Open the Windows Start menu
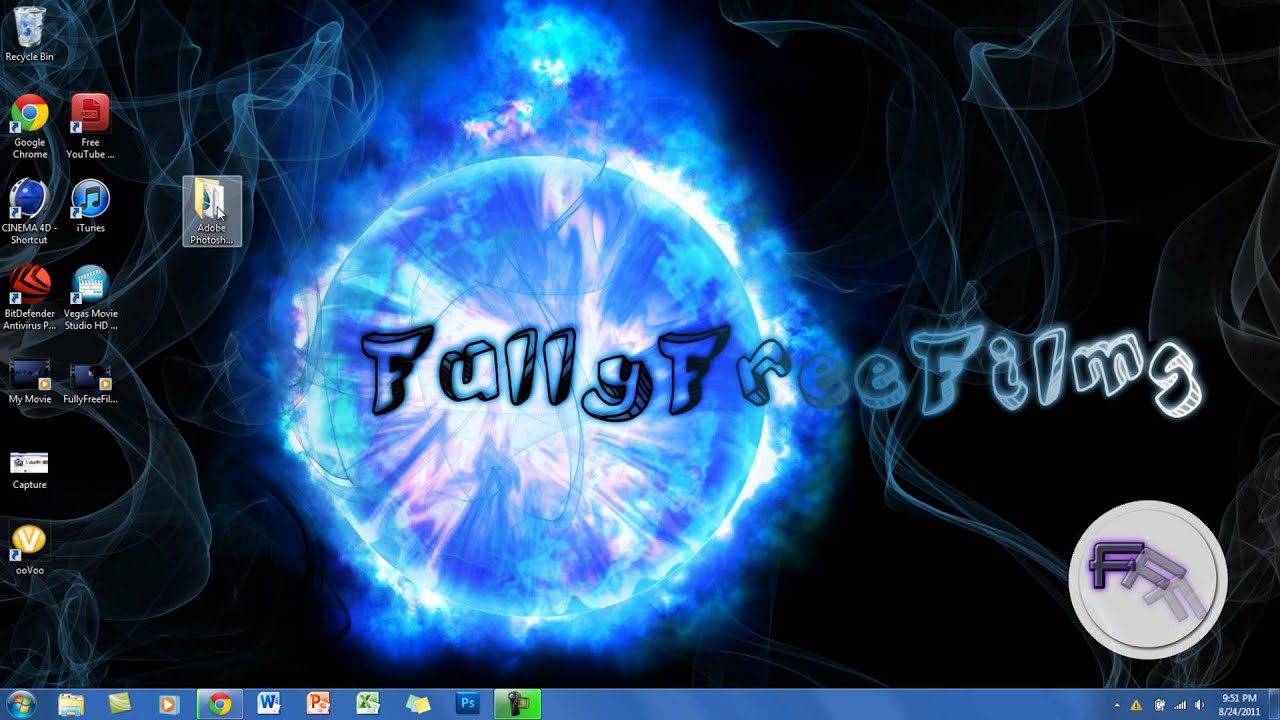The width and height of the screenshot is (1280, 720). [x=20, y=704]
